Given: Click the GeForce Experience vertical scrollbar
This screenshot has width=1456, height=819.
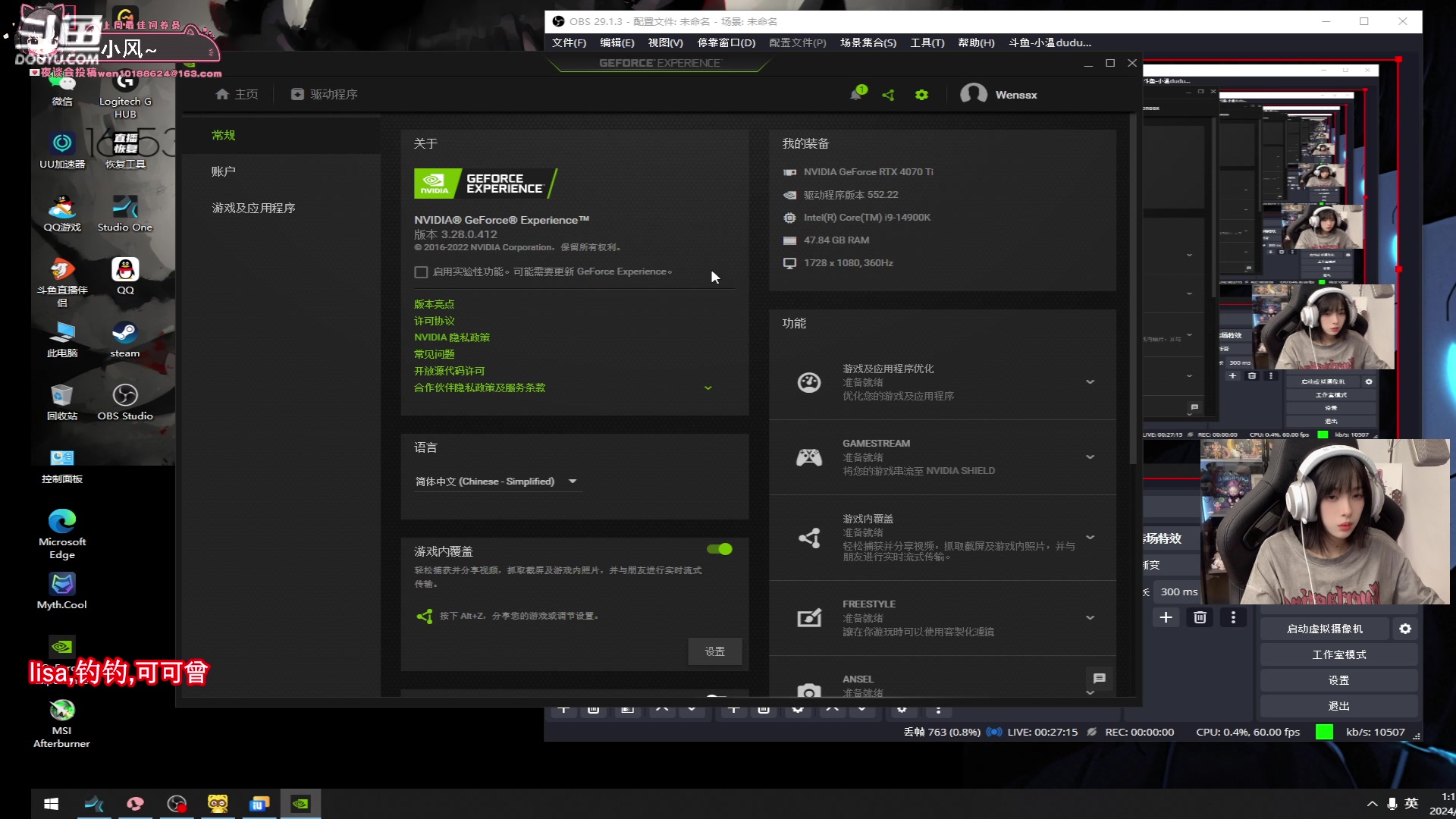Looking at the screenshot, I should 1133,288.
